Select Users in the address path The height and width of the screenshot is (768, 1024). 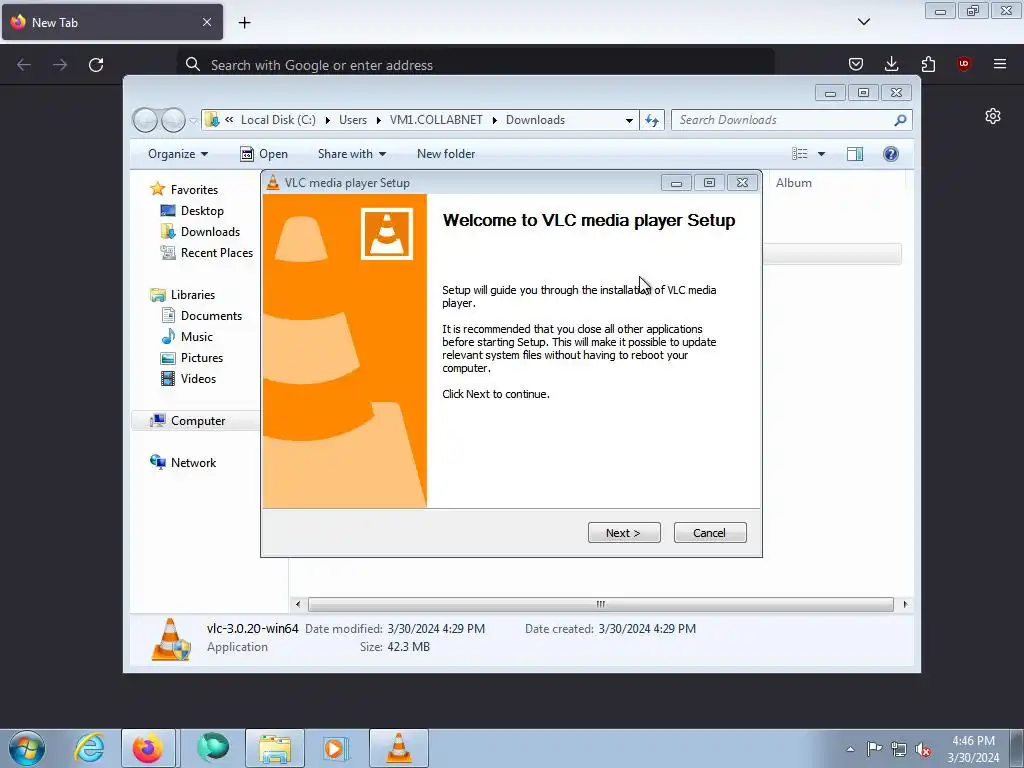point(353,120)
